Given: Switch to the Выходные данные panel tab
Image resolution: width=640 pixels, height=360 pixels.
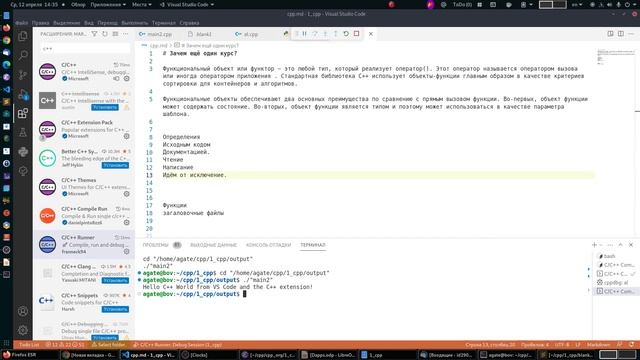Looking at the screenshot, I should [x=213, y=245].
